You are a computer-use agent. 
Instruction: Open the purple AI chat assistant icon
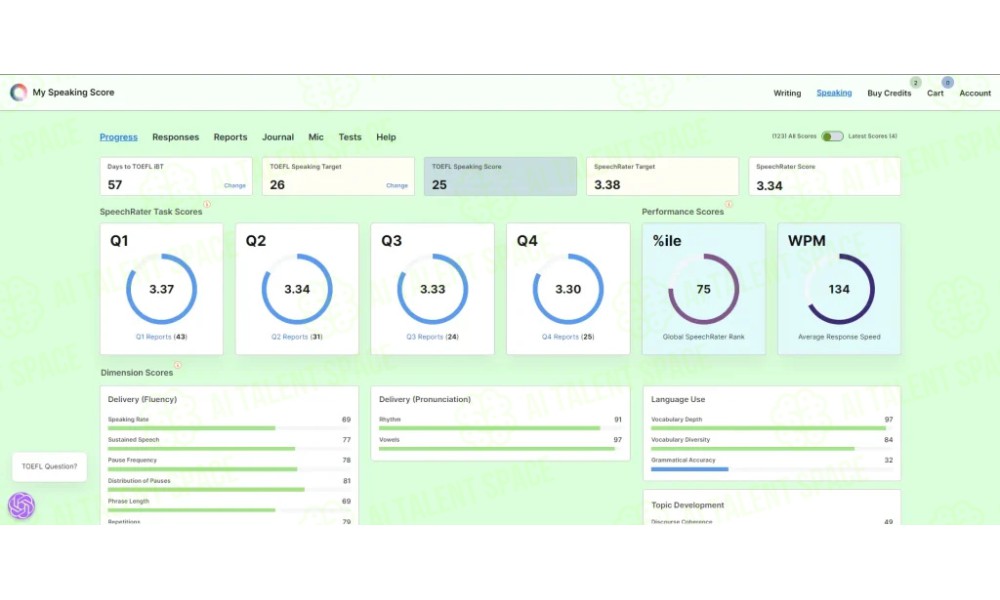(21, 506)
